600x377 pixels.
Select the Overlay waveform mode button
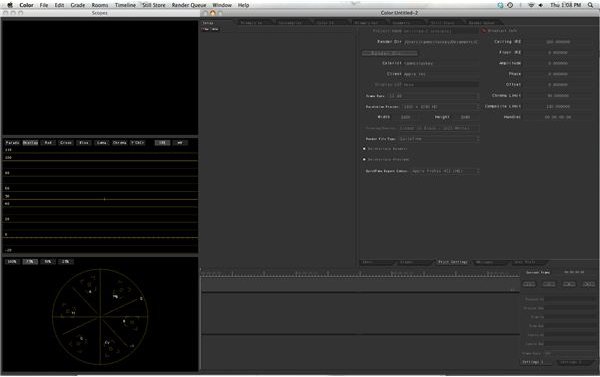(30, 143)
